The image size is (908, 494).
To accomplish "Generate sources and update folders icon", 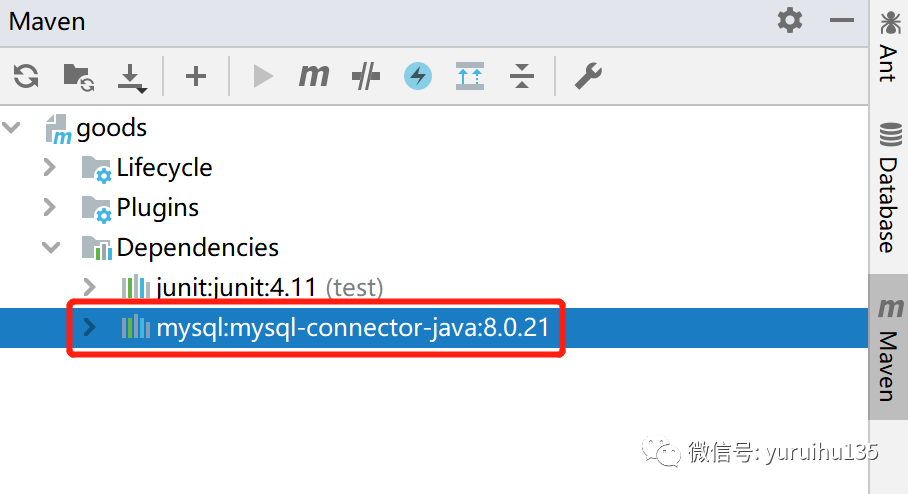I will click(x=79, y=76).
